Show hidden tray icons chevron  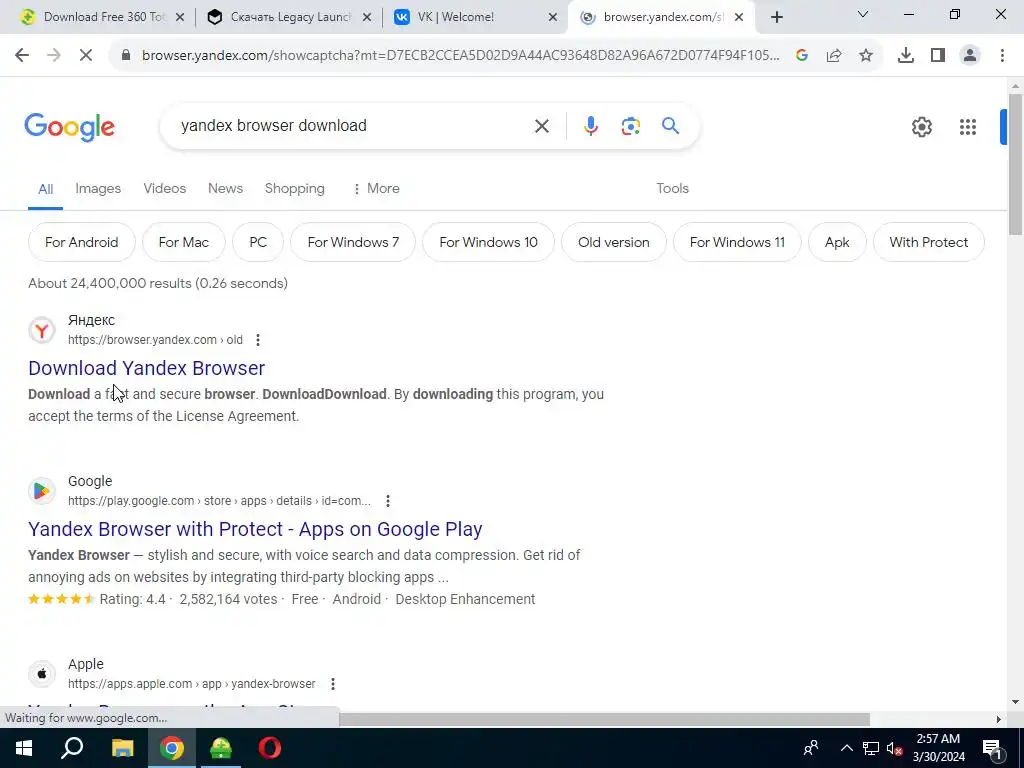click(846, 748)
